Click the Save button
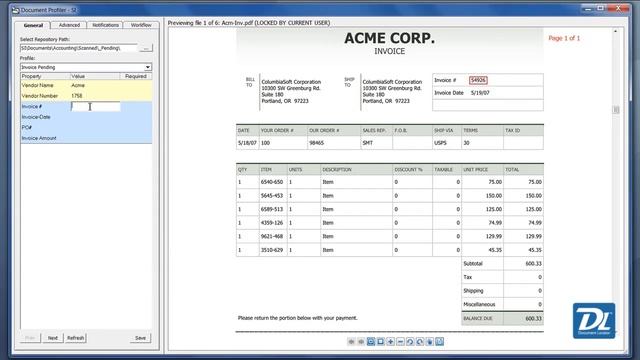The image size is (640, 360). pyautogui.click(x=140, y=338)
